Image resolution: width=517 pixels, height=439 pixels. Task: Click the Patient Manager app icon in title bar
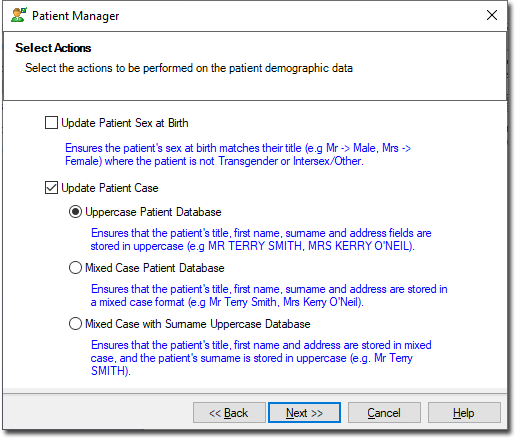pos(18,15)
